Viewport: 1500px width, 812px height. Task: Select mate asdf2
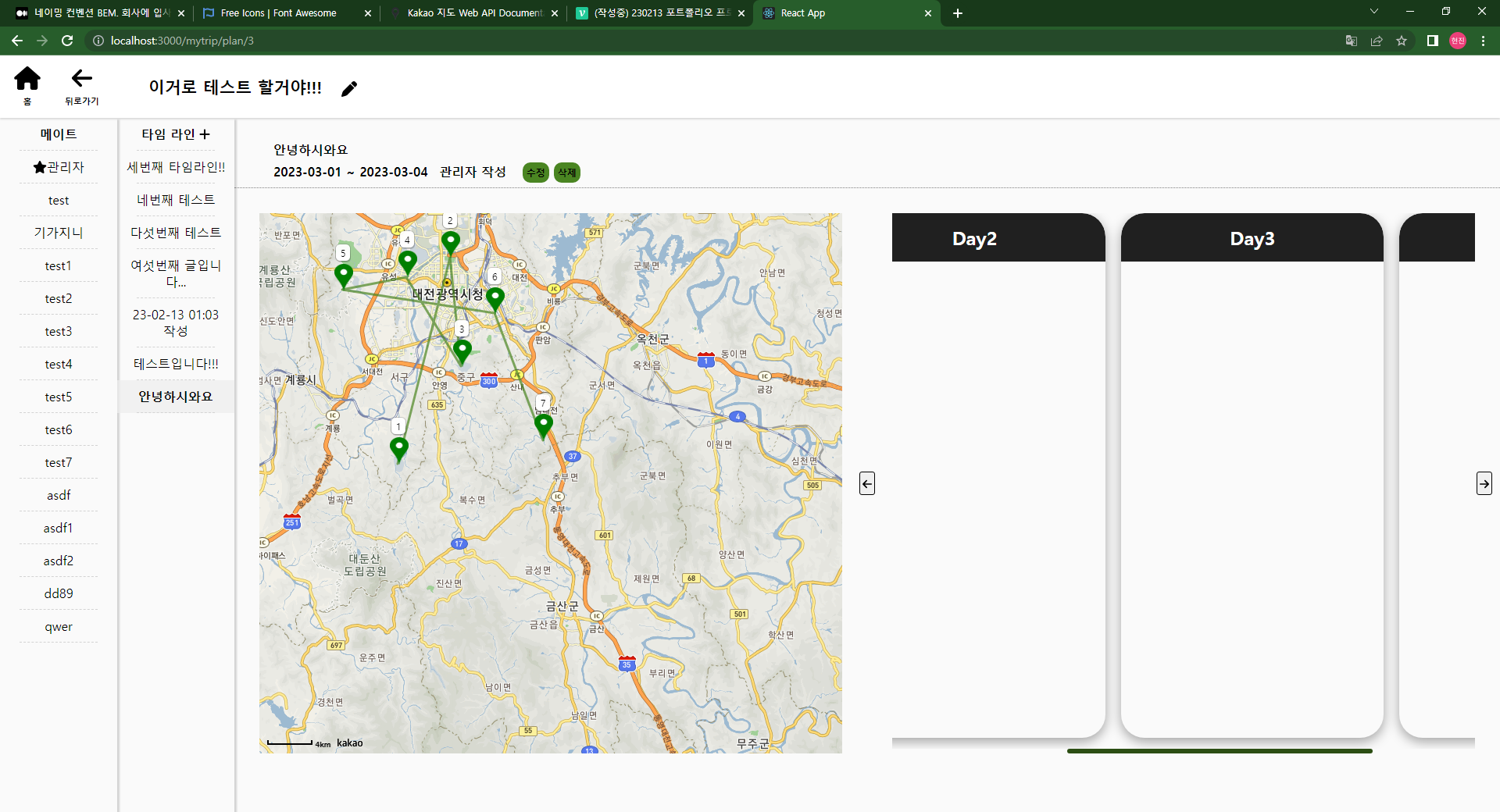coord(59,561)
